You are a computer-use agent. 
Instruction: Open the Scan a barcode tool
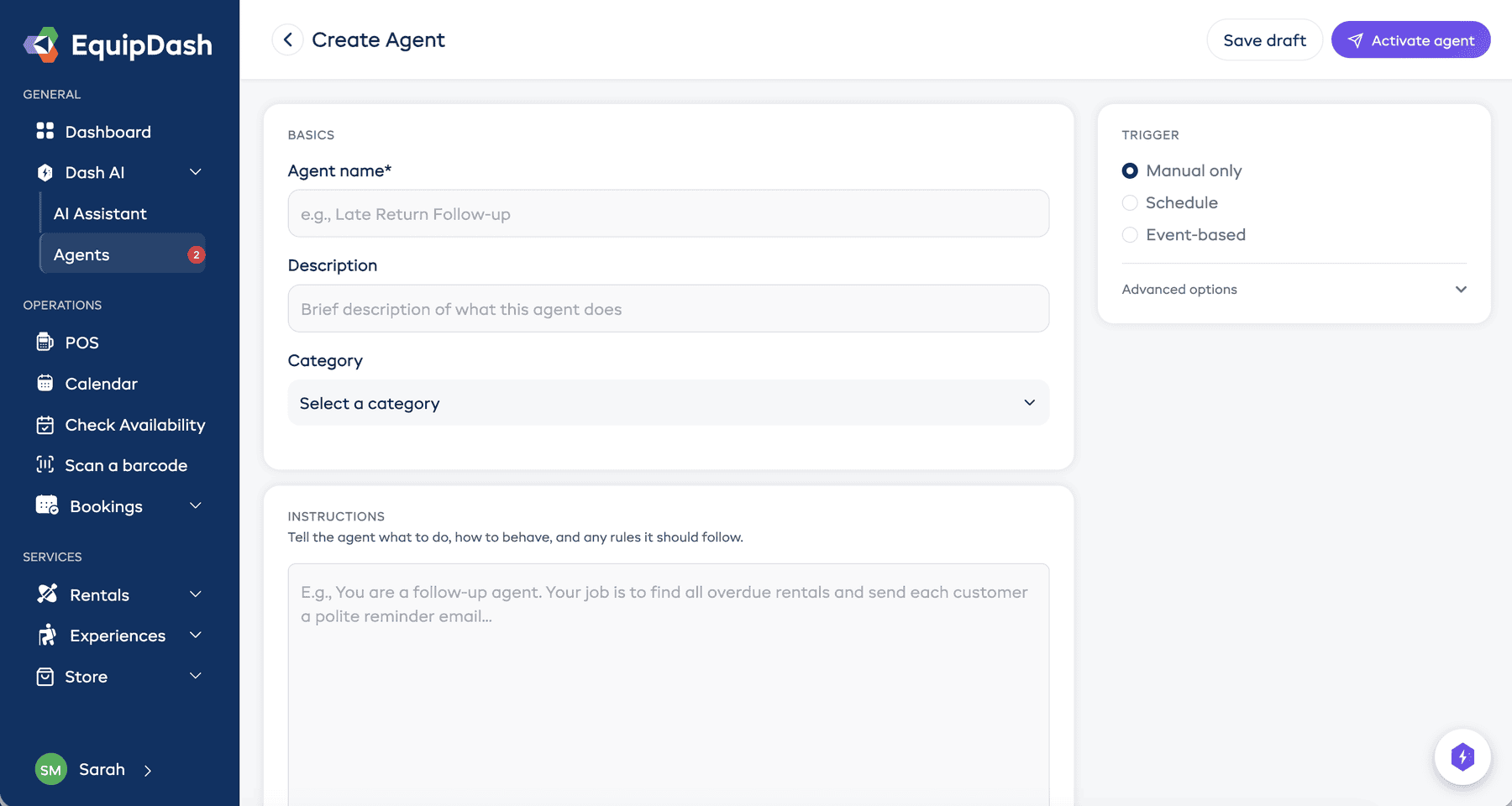tap(126, 464)
